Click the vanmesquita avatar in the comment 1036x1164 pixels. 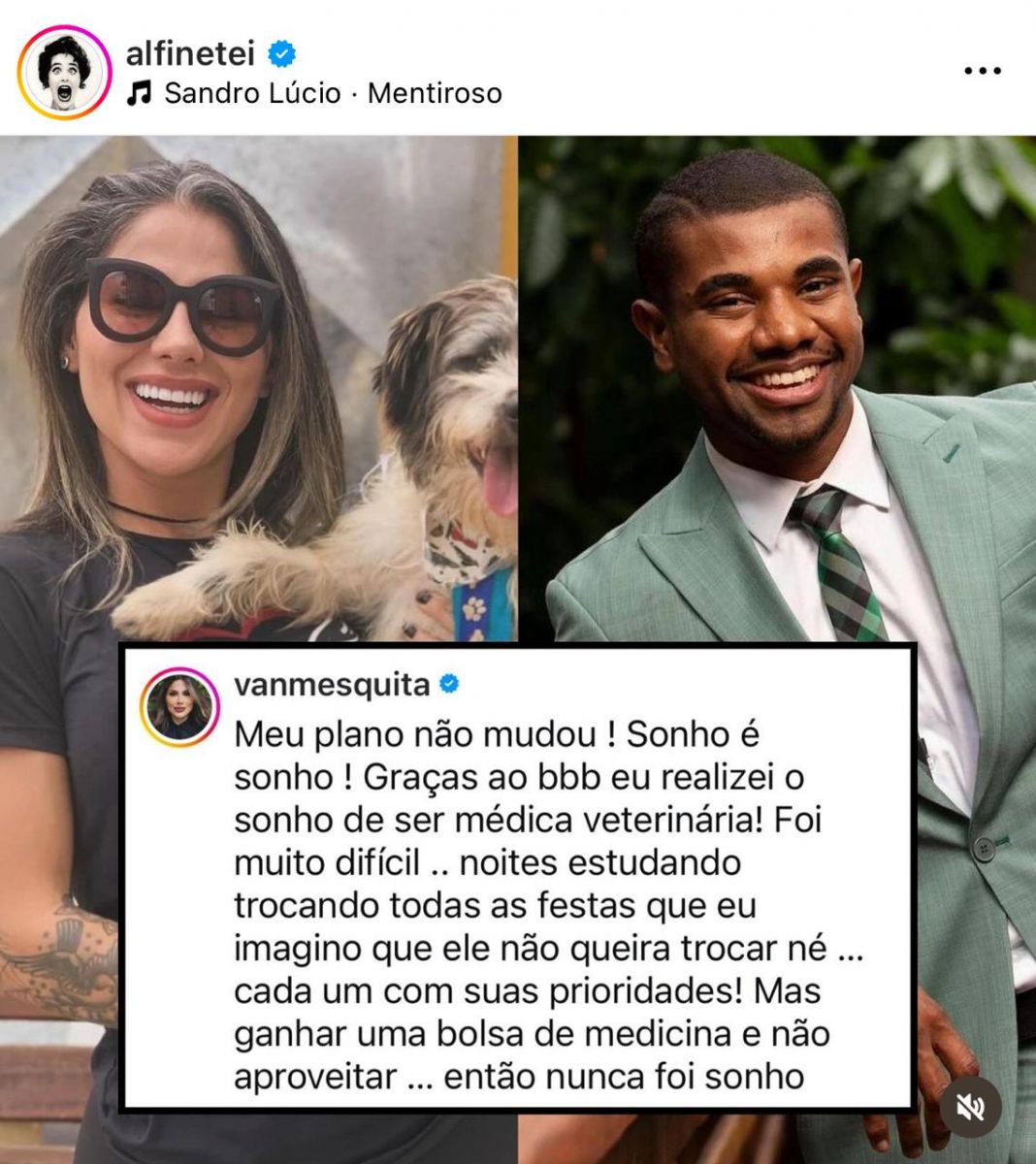point(179,706)
